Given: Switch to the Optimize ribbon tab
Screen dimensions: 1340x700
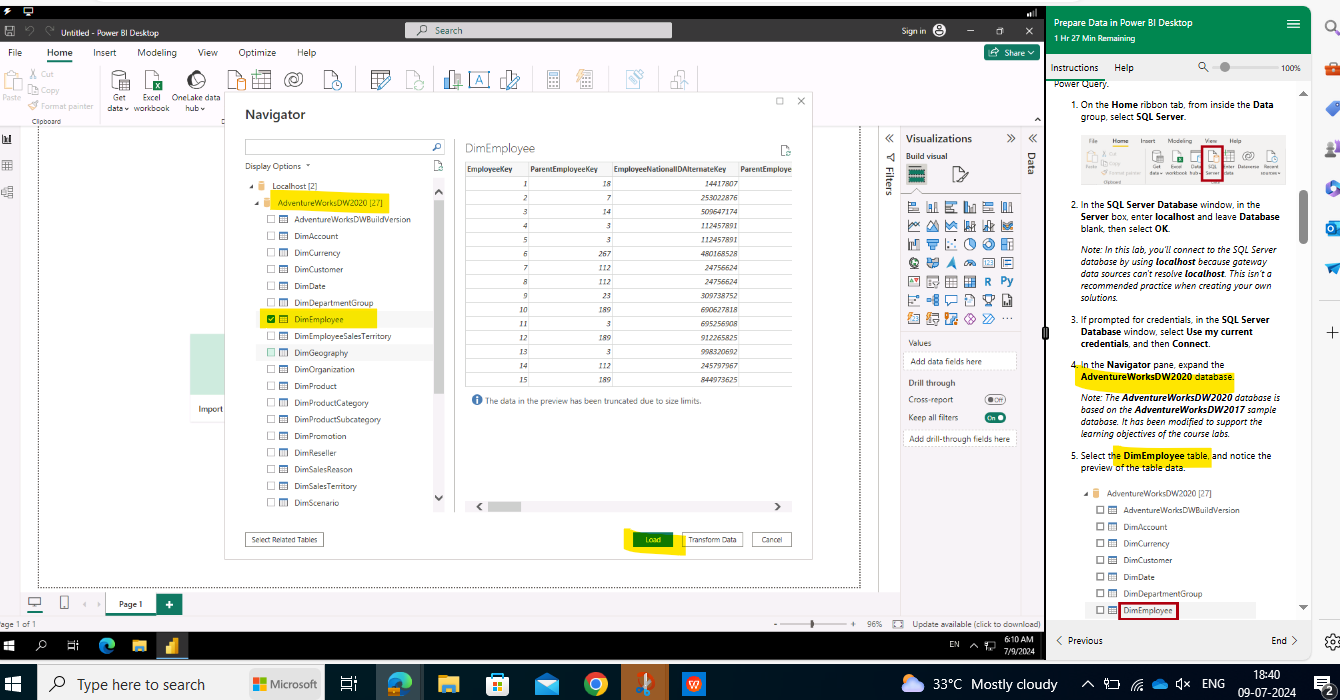Looking at the screenshot, I should click(257, 53).
